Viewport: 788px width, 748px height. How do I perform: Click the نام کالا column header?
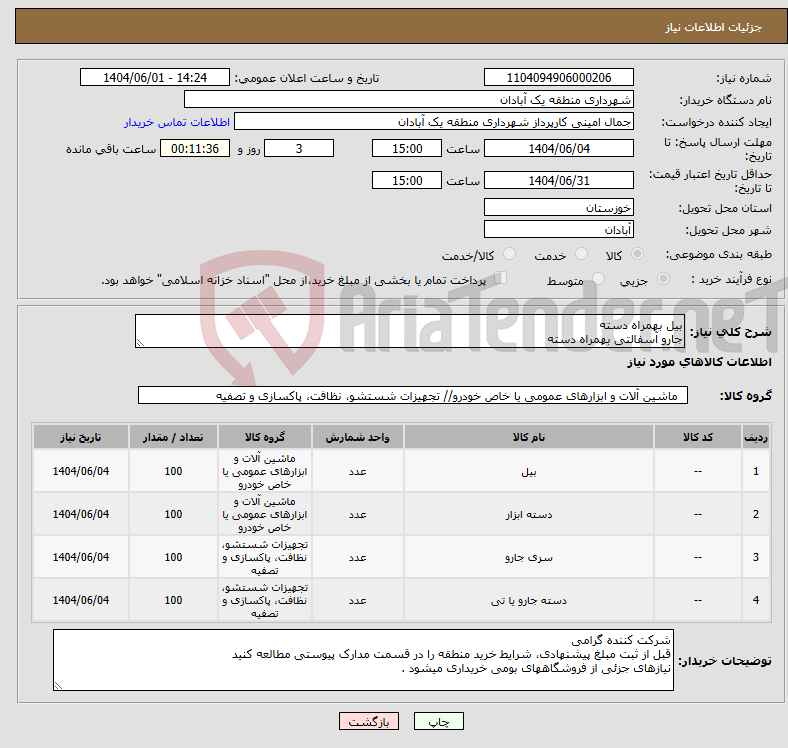[x=529, y=437]
